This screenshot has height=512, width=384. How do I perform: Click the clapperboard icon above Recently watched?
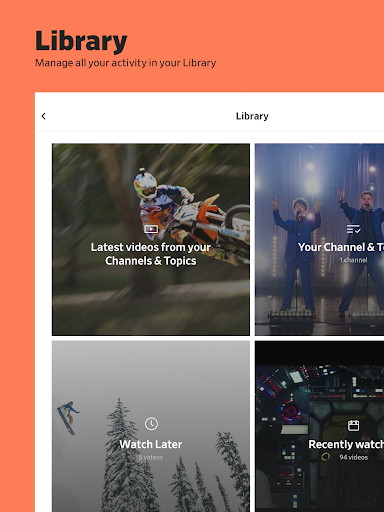[x=353, y=425]
